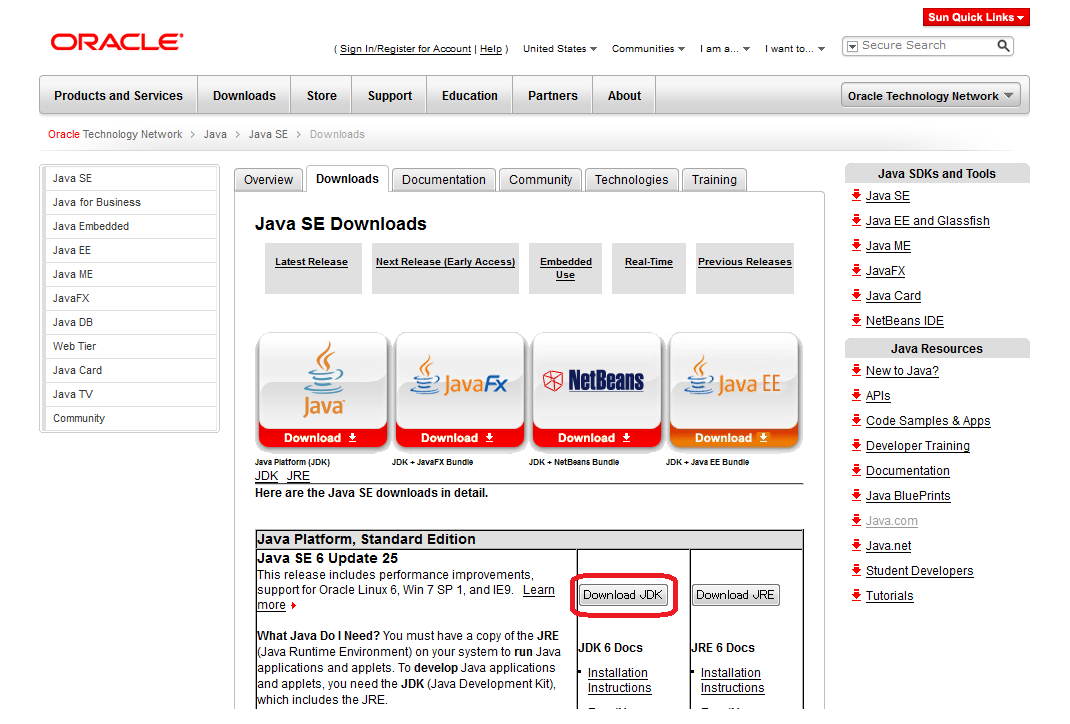Viewport: 1070px width, 724px height.
Task: Click the search magnifier icon
Action: tap(1002, 46)
